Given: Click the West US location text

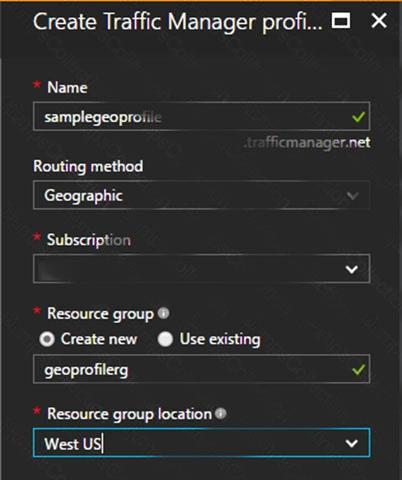Looking at the screenshot, I should click(72, 444).
